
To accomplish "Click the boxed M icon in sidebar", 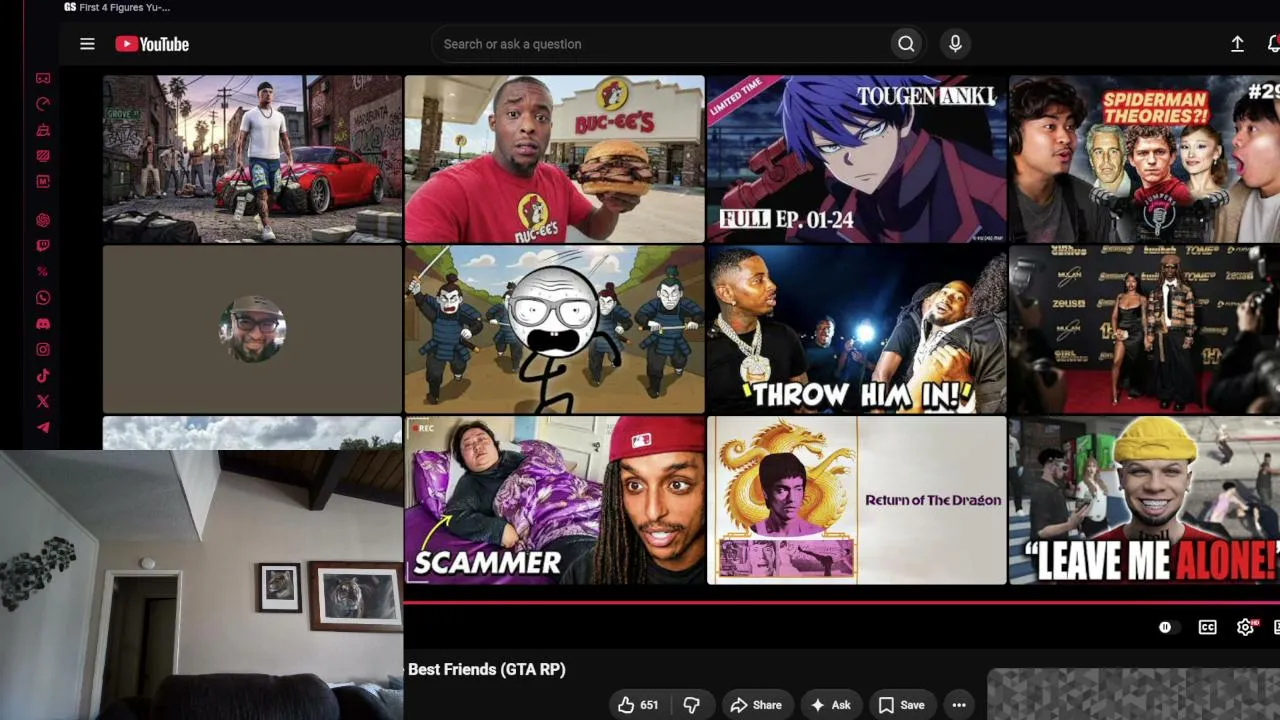I will point(43,182).
